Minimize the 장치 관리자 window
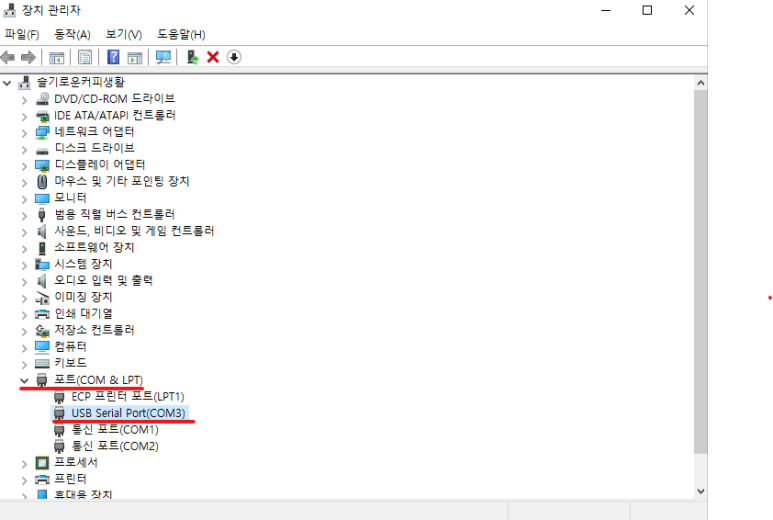Viewport: 773px width, 520px height. pyautogui.click(x=606, y=10)
